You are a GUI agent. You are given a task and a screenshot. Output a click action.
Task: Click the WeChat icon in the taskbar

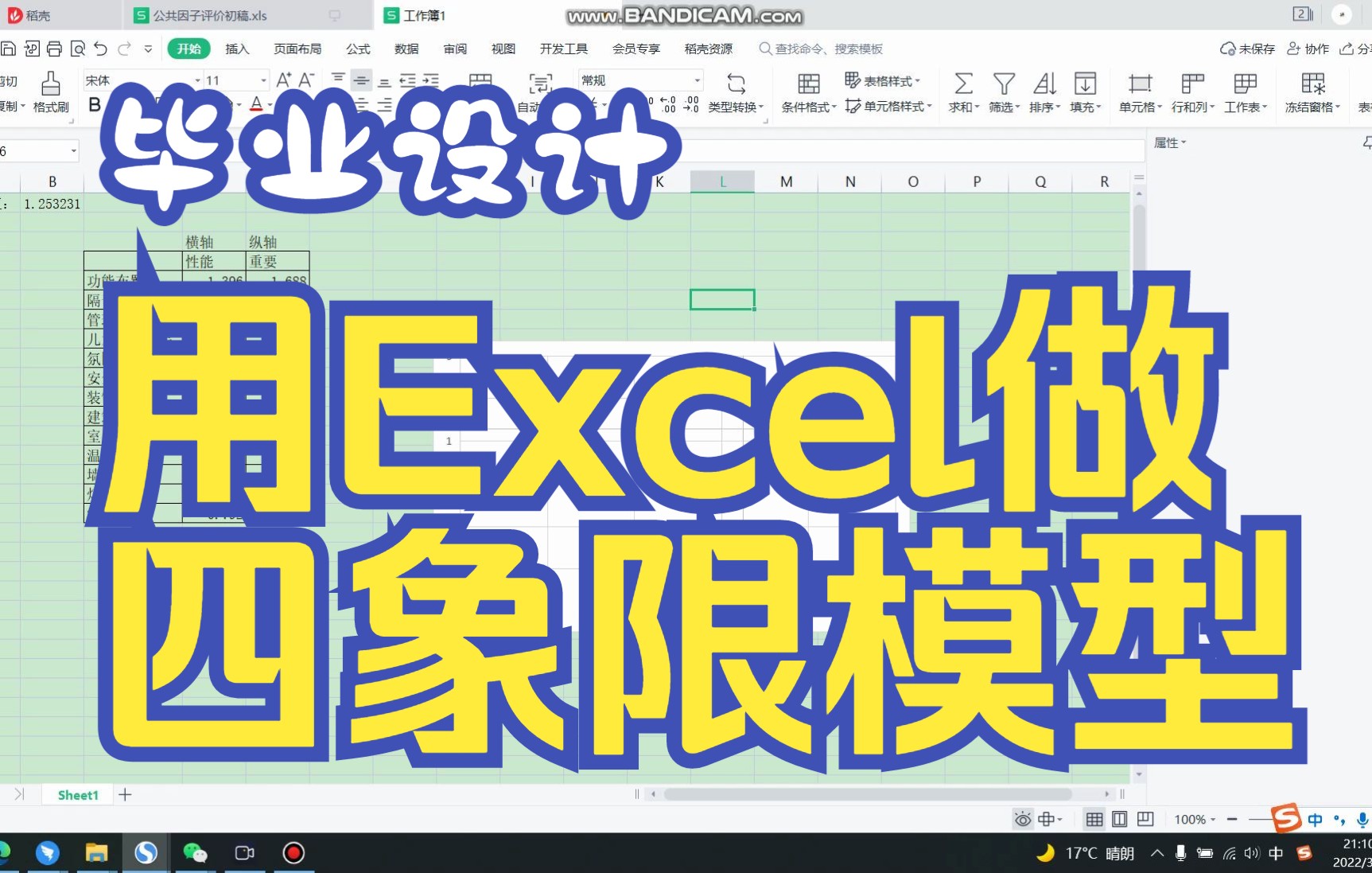point(195,853)
